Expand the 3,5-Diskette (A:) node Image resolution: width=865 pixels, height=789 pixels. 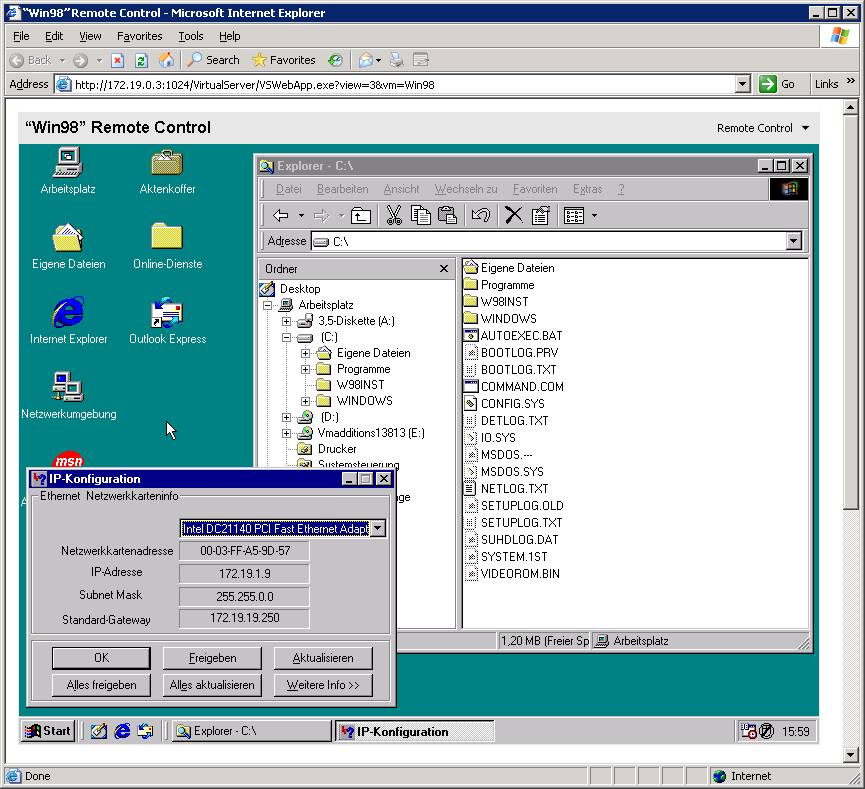(286, 321)
